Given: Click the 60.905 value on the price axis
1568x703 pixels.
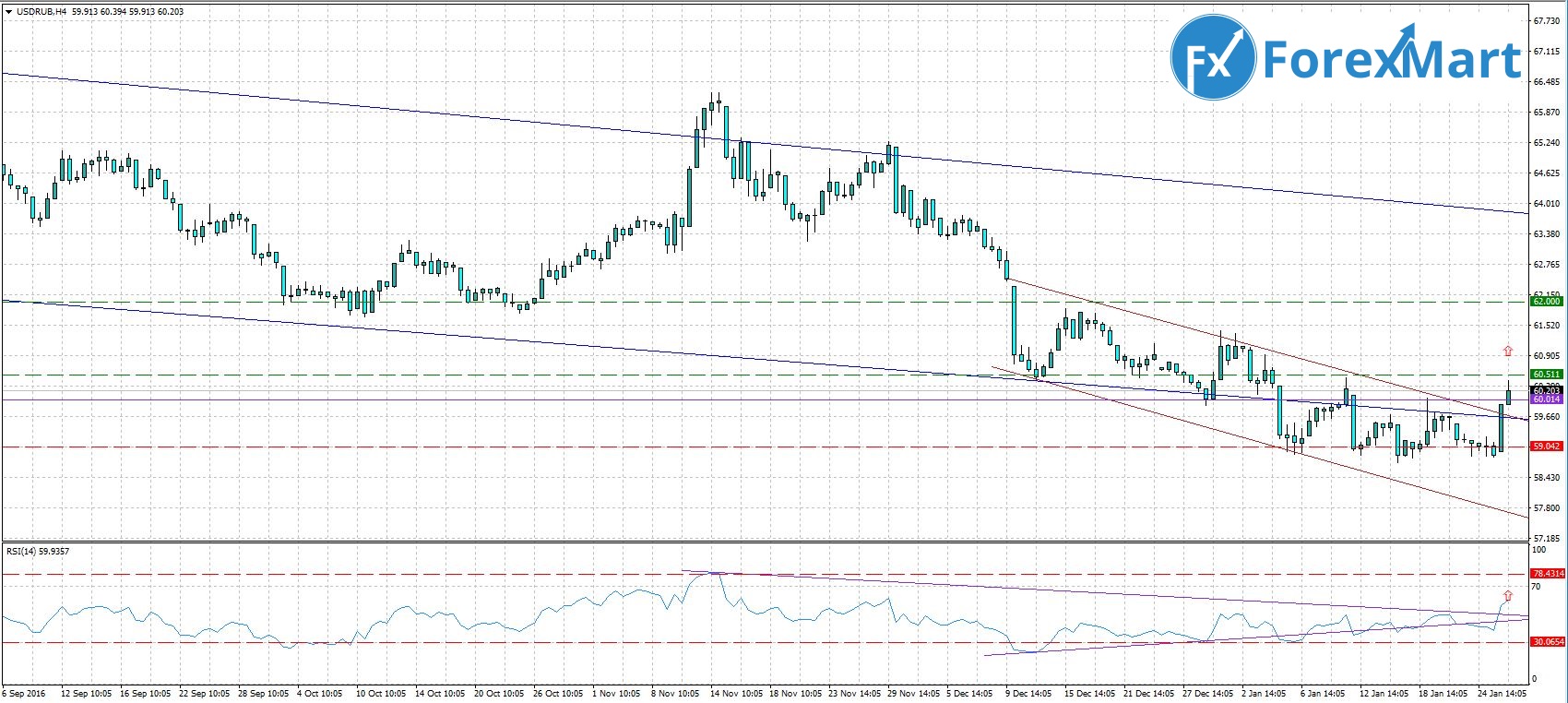Looking at the screenshot, I should [x=1546, y=356].
